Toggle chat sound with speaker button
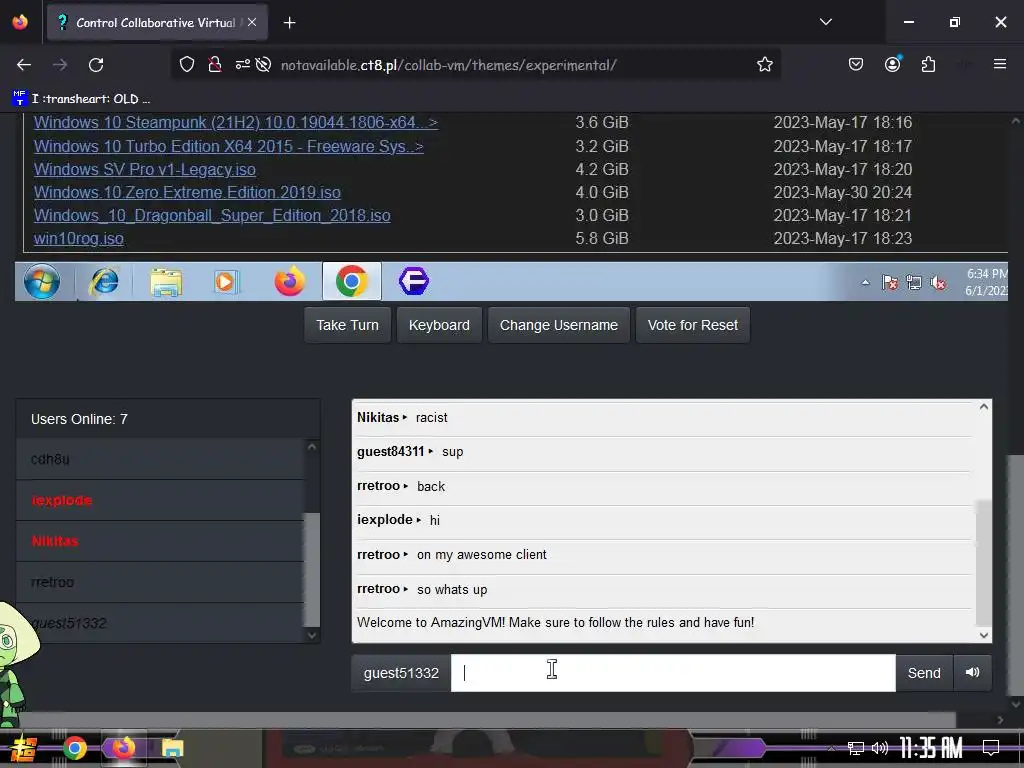The image size is (1024, 768). (972, 673)
